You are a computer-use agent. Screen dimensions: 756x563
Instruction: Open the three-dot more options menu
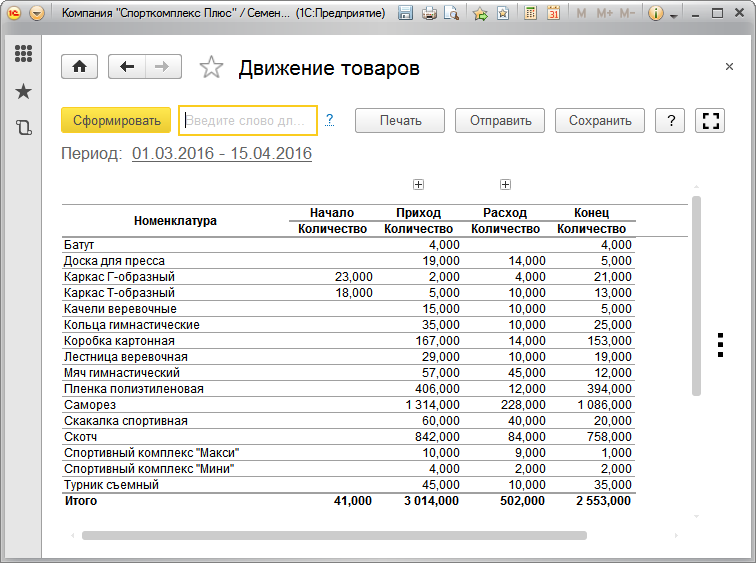tap(720, 344)
